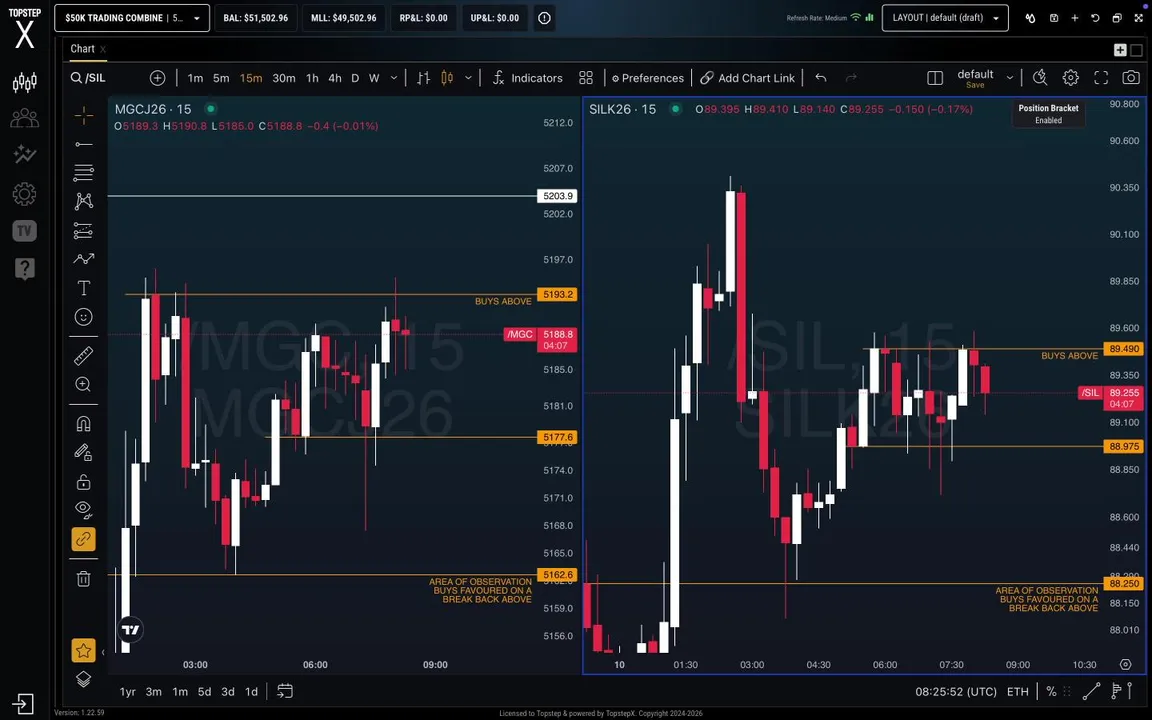Click Add Chart Link
Viewport: 1152px width, 720px height.
[x=747, y=78]
